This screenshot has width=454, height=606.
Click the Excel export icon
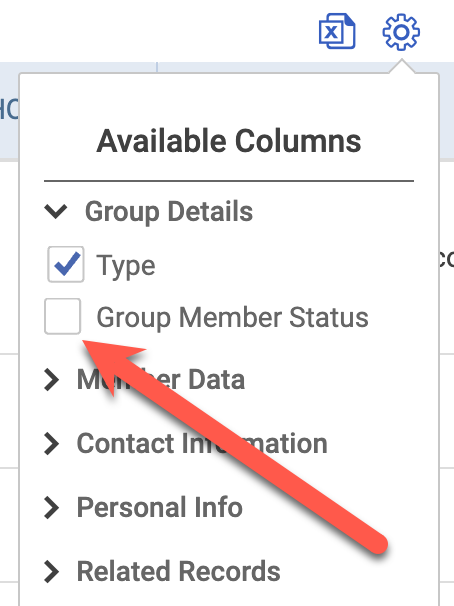(337, 31)
